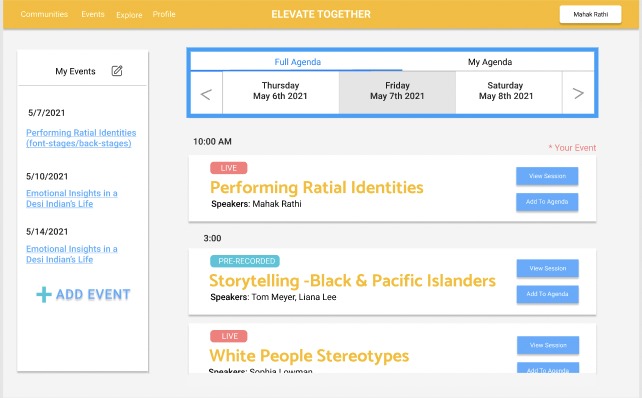Switch to the Full Agenda tab

pos(297,62)
